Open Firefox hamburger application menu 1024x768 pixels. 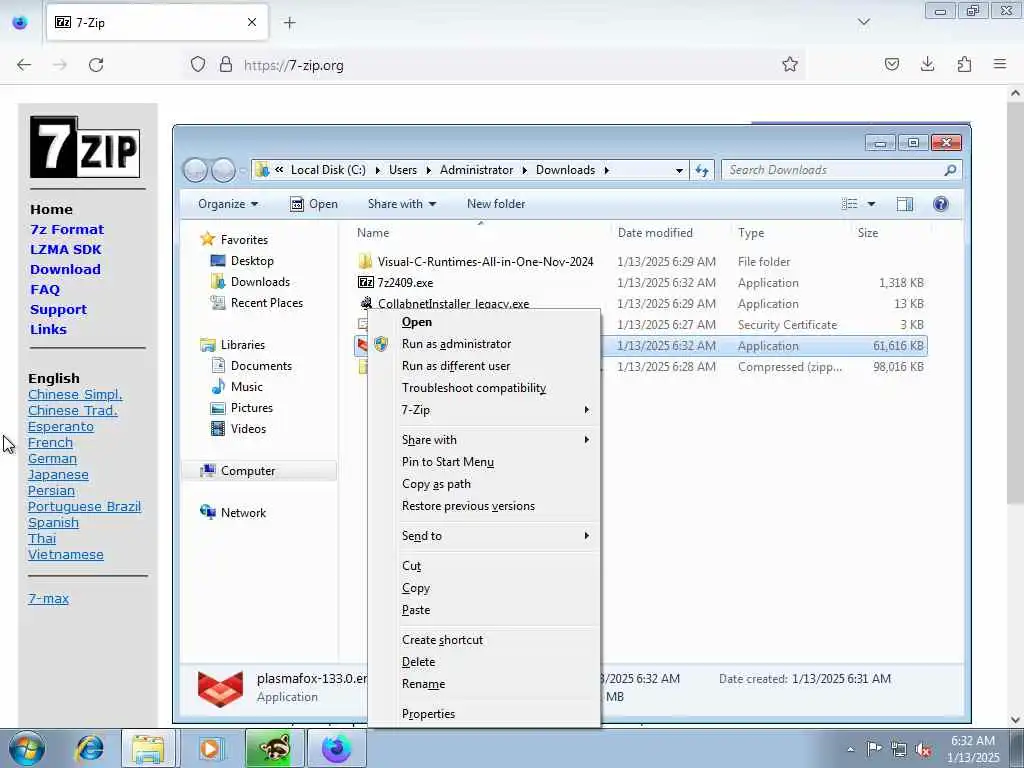[1000, 64]
